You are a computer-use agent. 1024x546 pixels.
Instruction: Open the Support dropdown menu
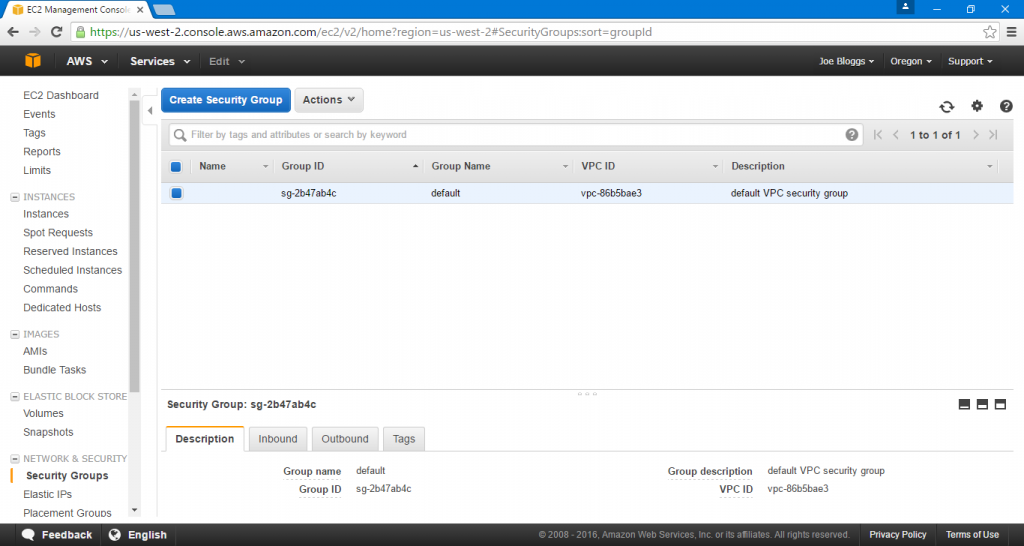[x=970, y=61]
